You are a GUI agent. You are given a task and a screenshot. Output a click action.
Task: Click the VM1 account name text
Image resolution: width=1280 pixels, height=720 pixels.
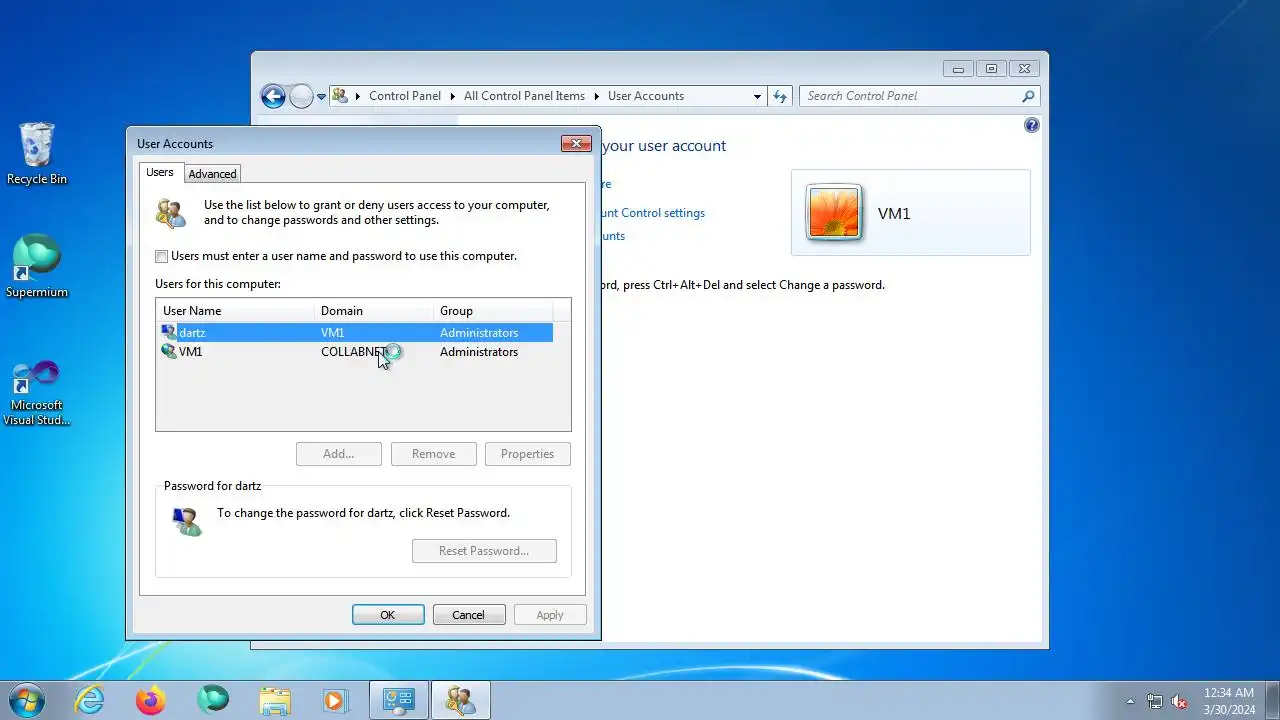click(894, 214)
